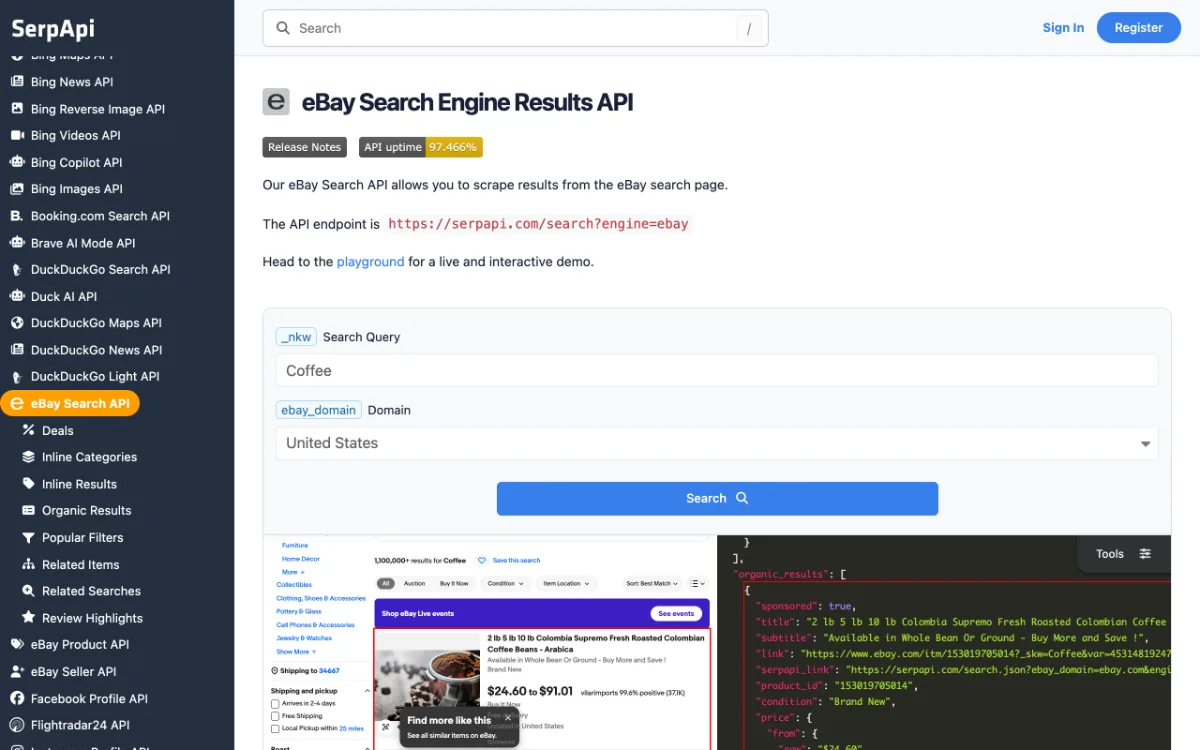
Task: Click the Bing Videos API camera icon
Action: pyautogui.click(x=17, y=135)
